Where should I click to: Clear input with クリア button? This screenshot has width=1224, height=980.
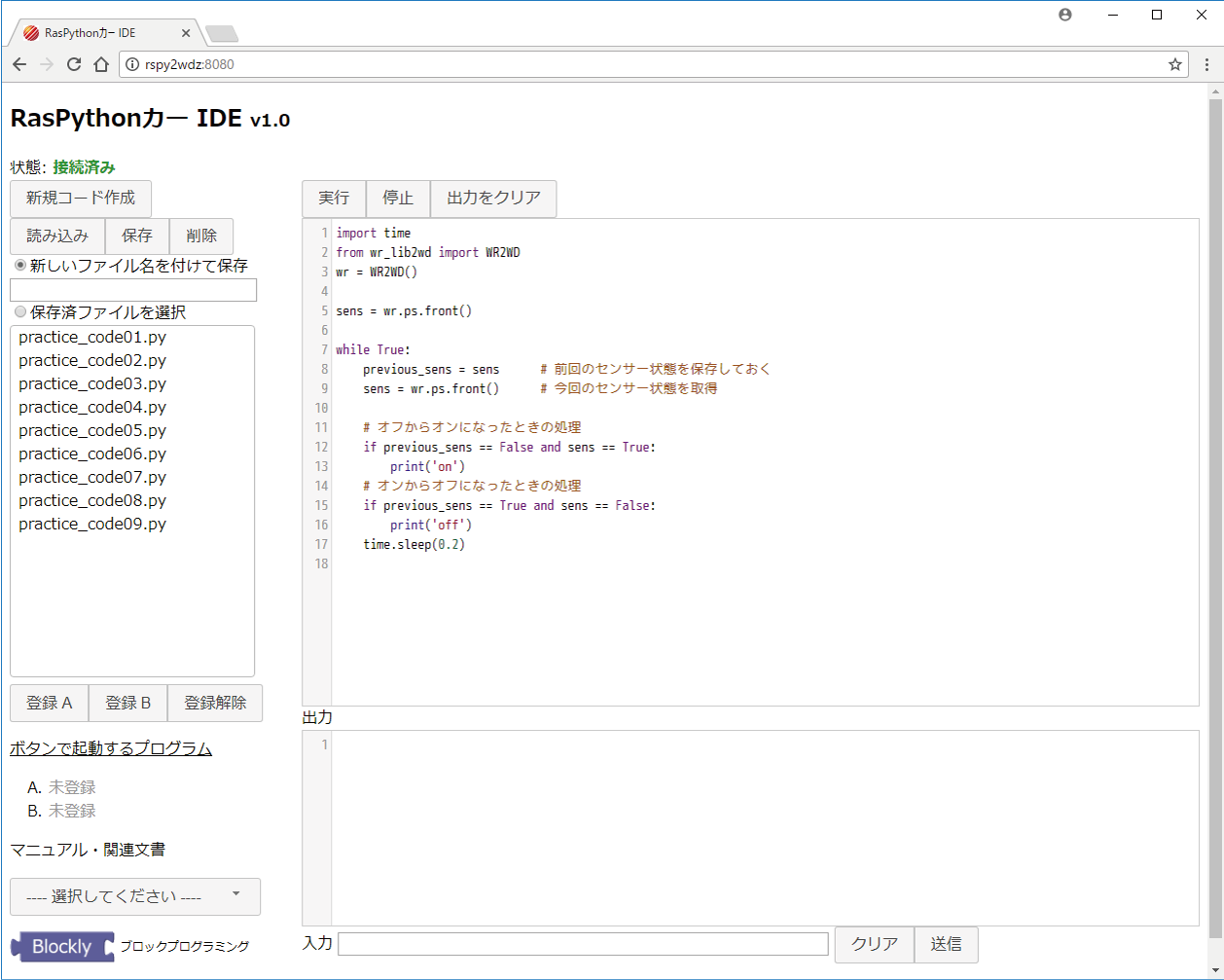pos(875,944)
